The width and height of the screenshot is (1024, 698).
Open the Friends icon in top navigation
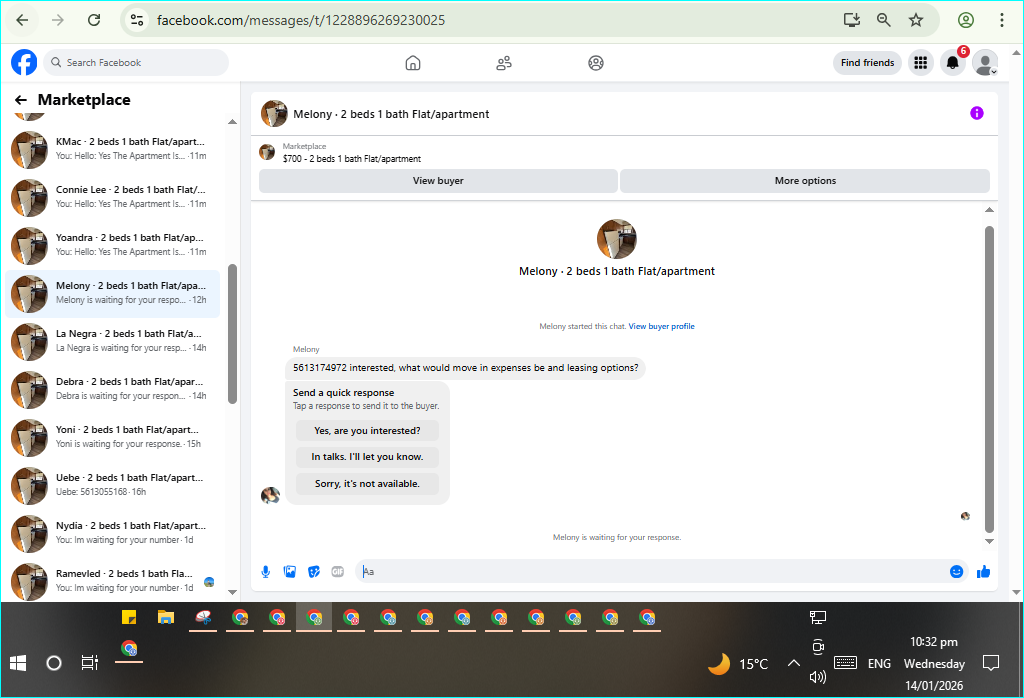coord(504,63)
